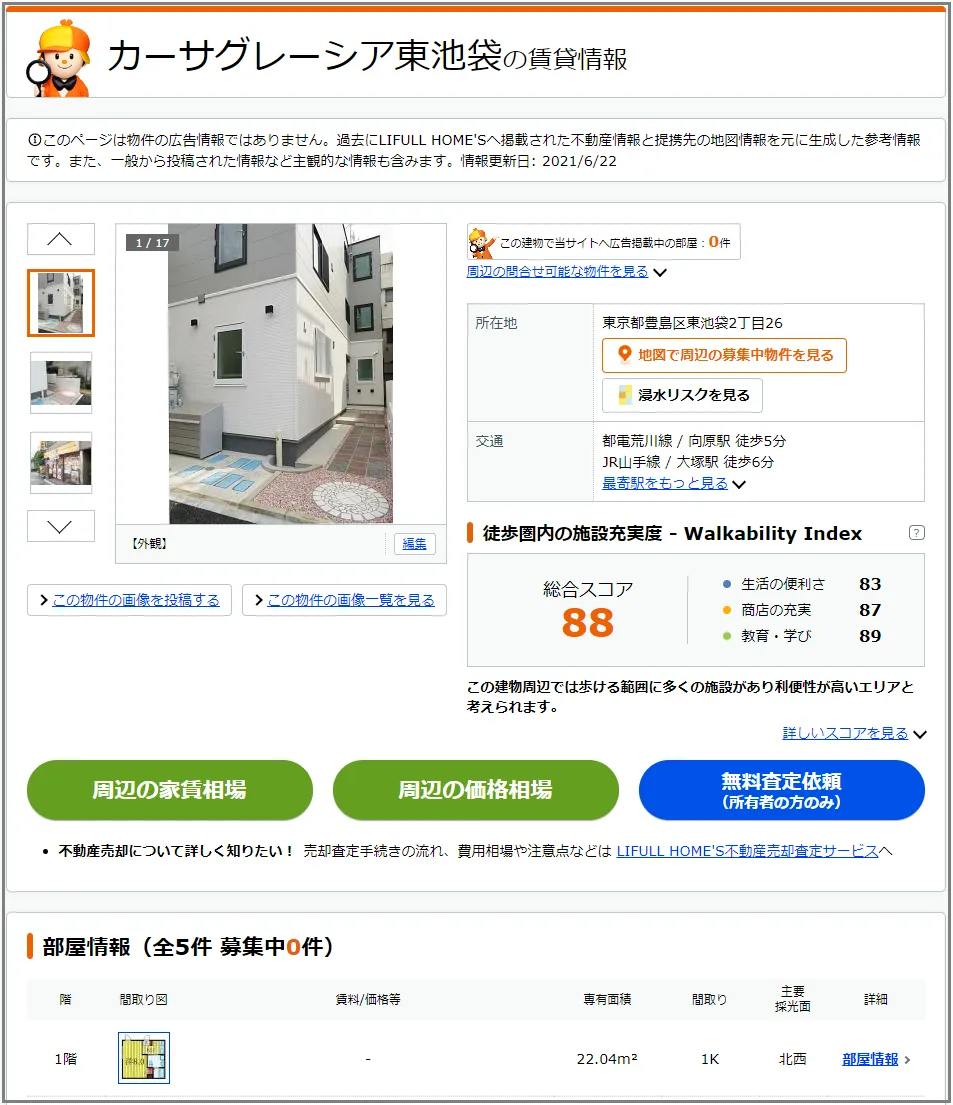Click the 編集 link under the photo

coord(414,543)
